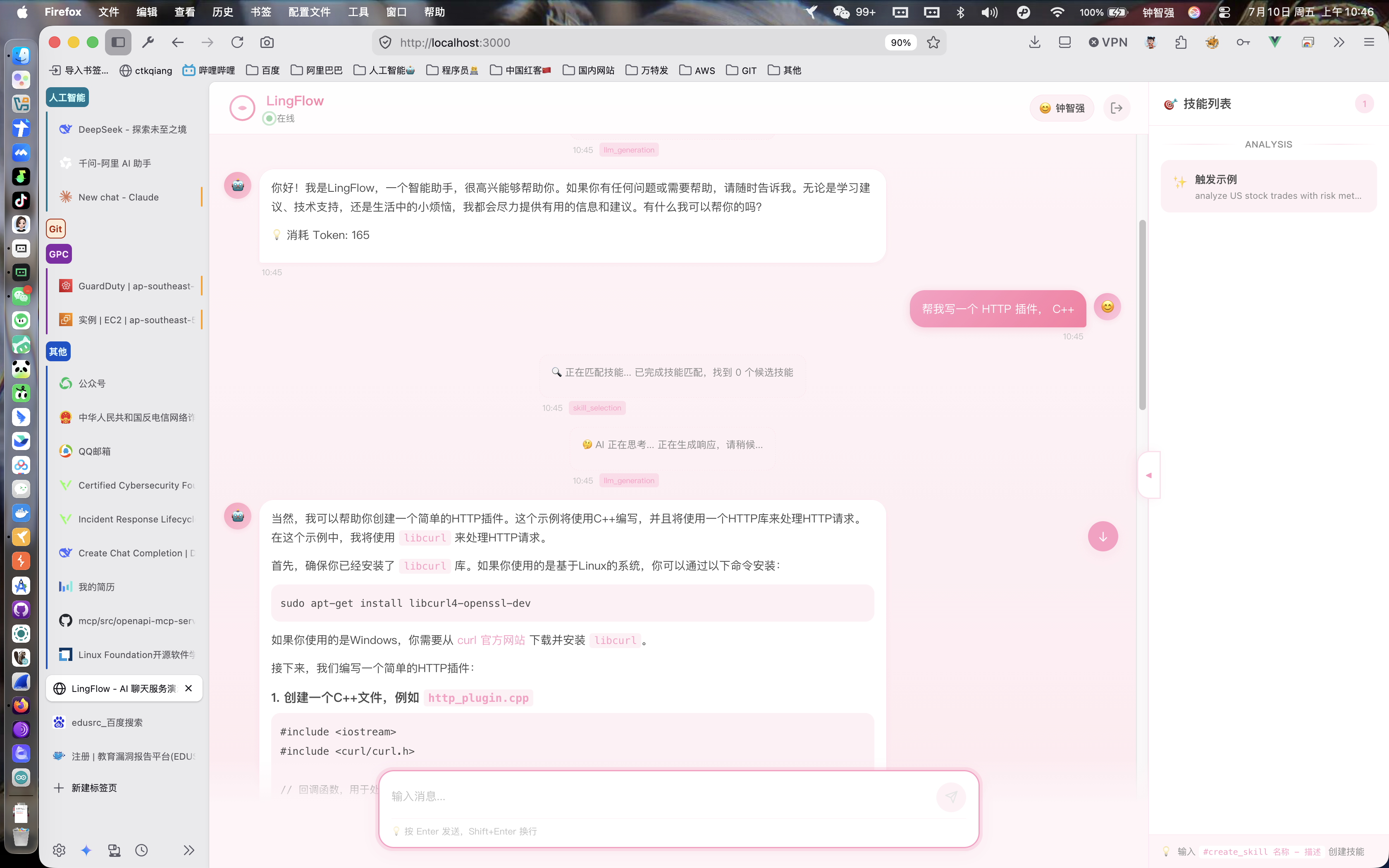Open the QQ邮箱 tab
Screen dimensions: 1389x868
(x=124, y=451)
